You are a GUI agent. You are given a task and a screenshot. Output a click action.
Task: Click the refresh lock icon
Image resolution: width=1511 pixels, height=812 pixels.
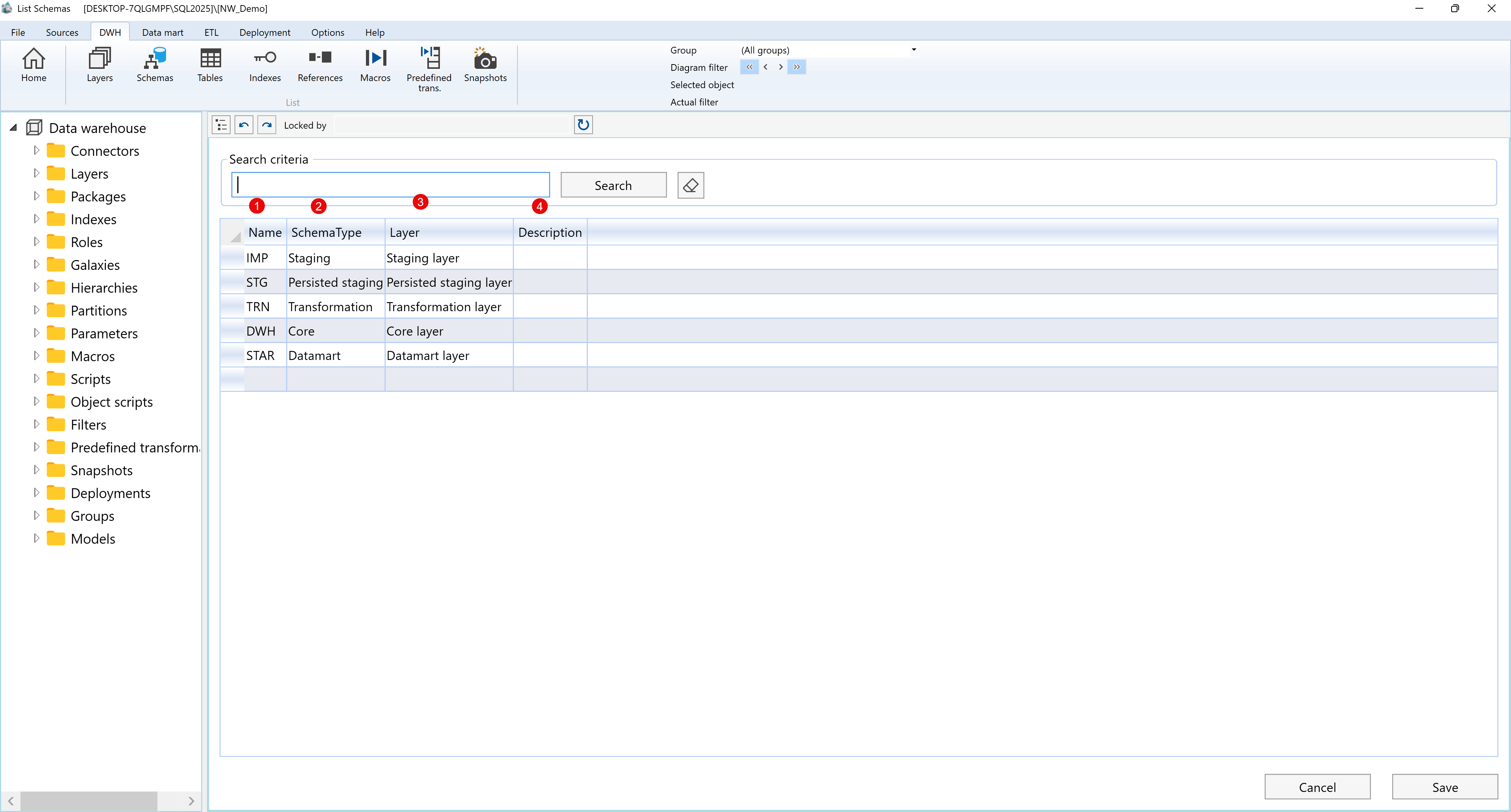582,124
